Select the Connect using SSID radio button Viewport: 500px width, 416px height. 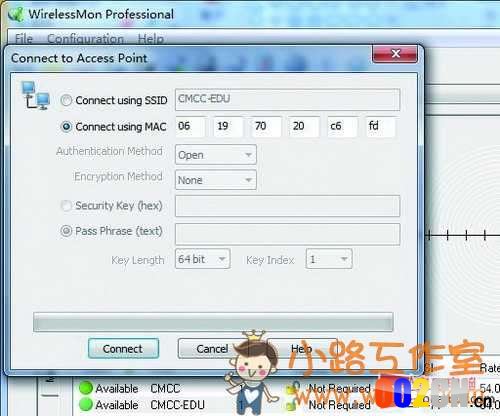[66, 100]
